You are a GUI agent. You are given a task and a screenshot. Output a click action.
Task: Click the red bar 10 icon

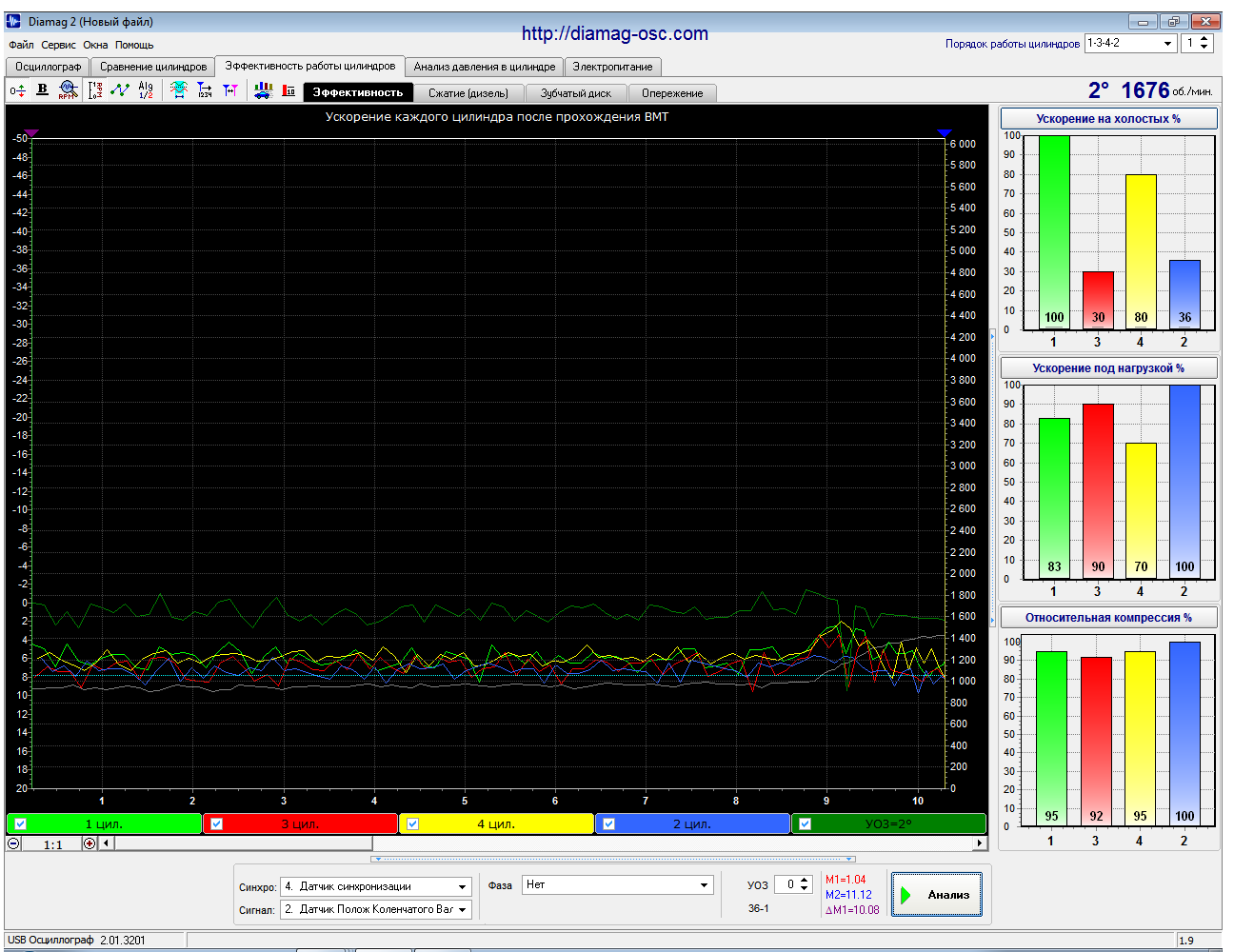(289, 90)
